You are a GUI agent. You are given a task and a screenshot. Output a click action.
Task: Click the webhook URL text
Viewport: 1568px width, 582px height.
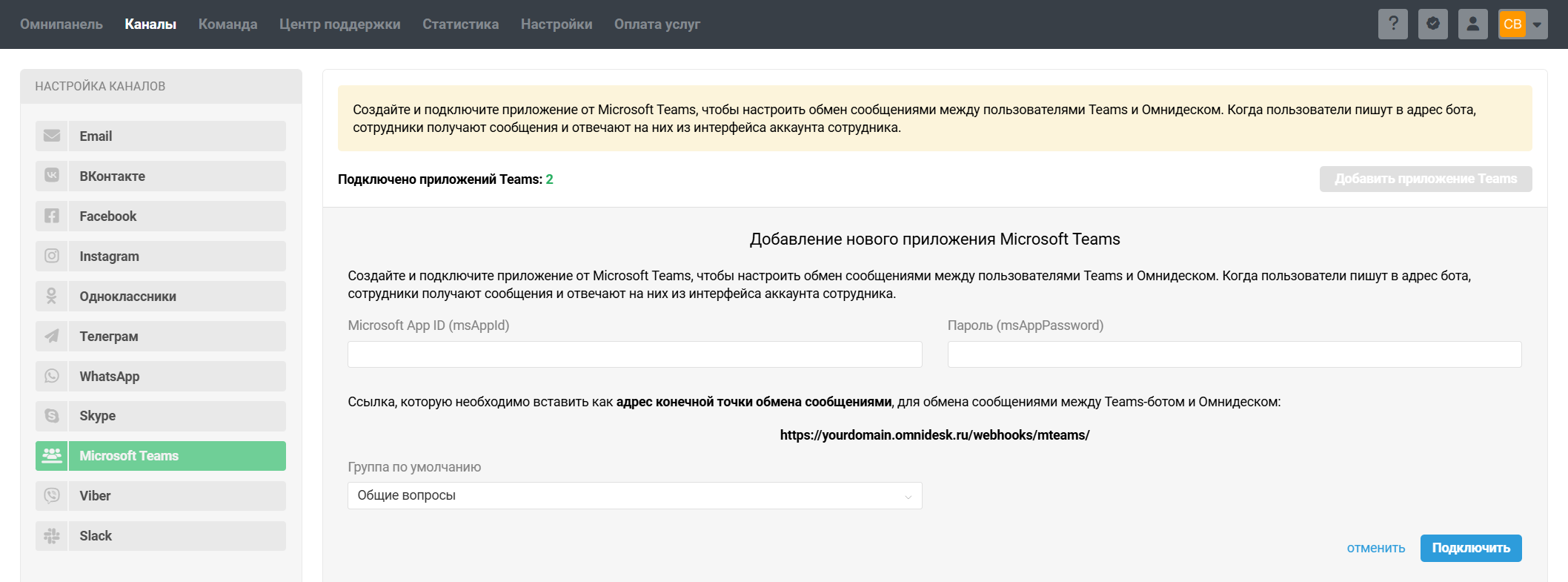click(x=934, y=435)
